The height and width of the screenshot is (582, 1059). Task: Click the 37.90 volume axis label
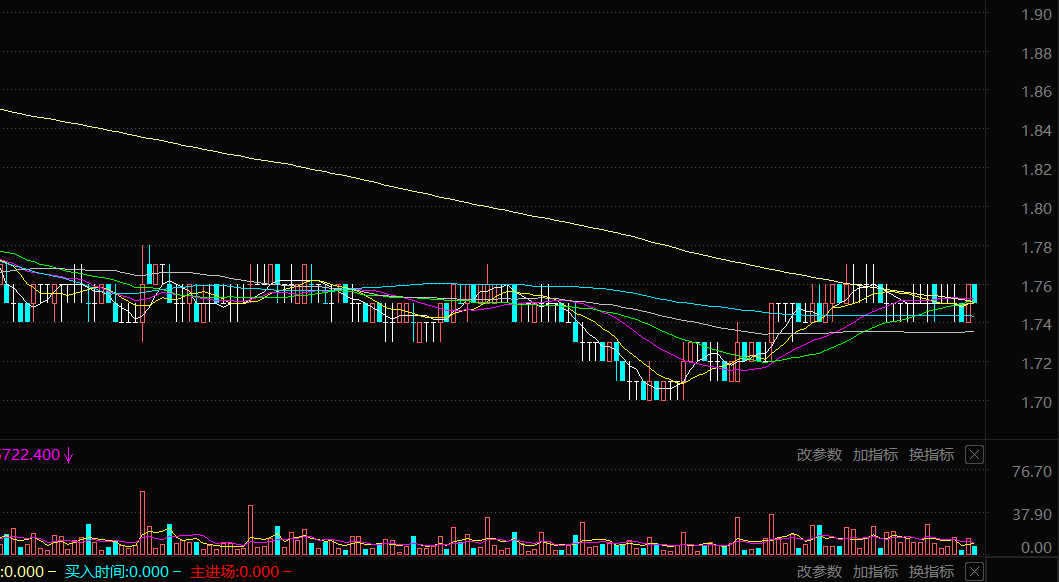tap(1031, 514)
